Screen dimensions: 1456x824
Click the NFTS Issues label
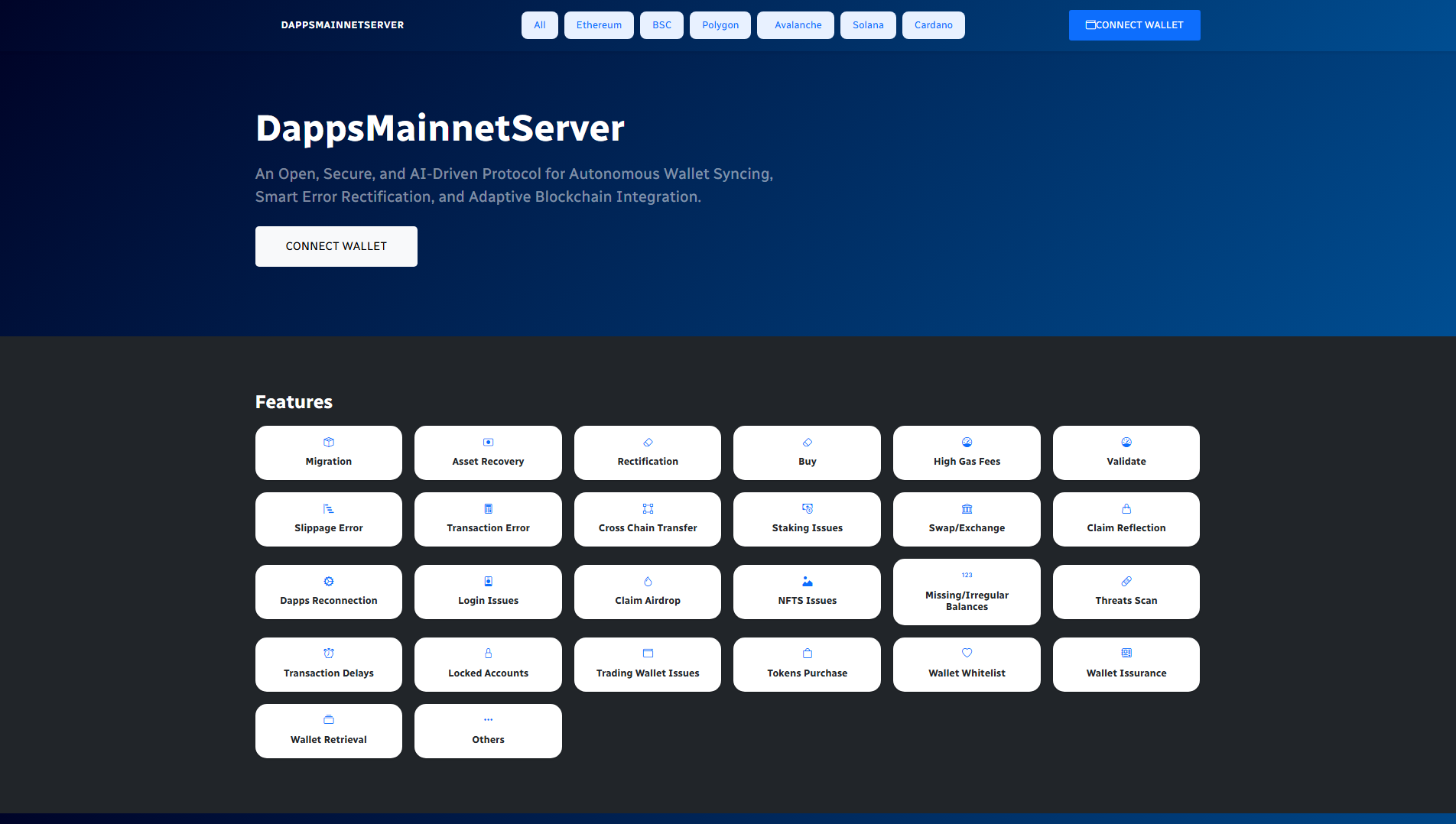coord(808,601)
